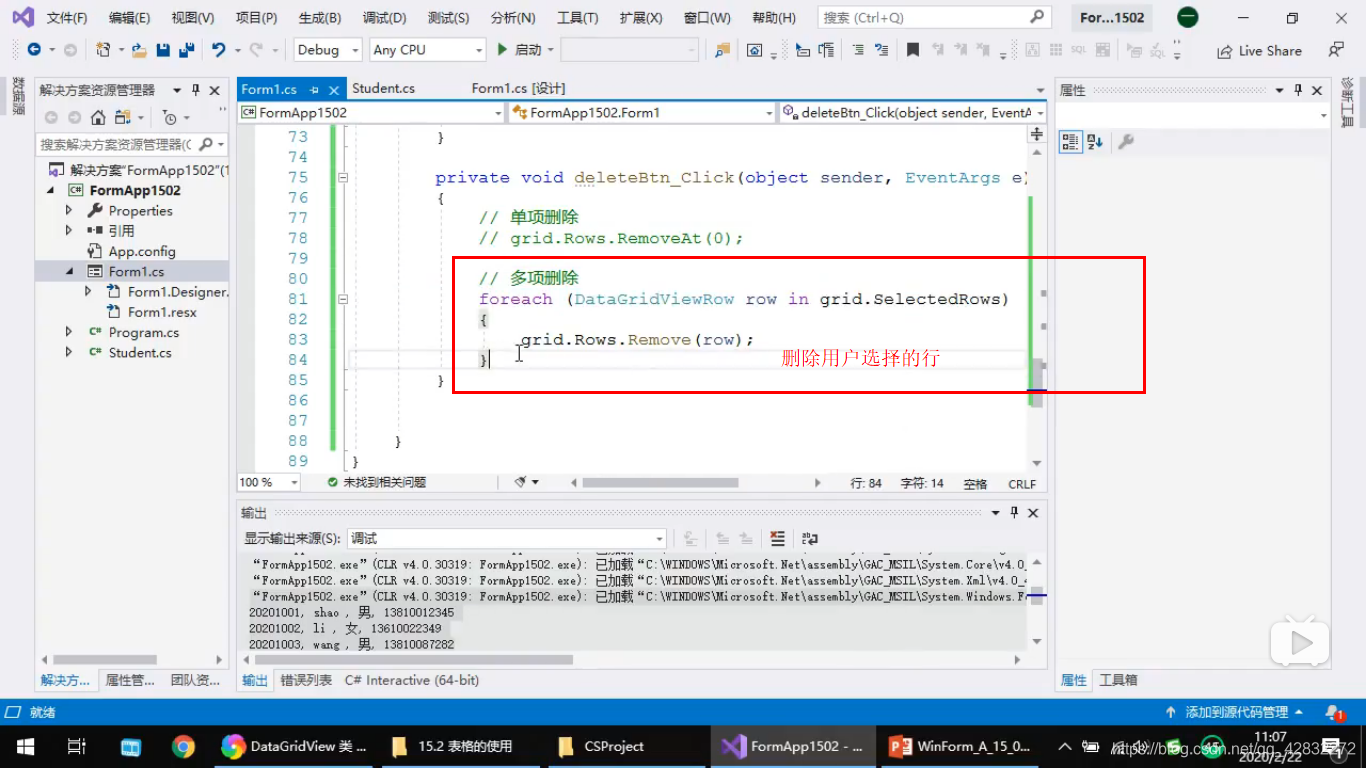Viewport: 1366px width, 768px height.
Task: Click the undo arrow in toolbar
Action: click(x=218, y=50)
